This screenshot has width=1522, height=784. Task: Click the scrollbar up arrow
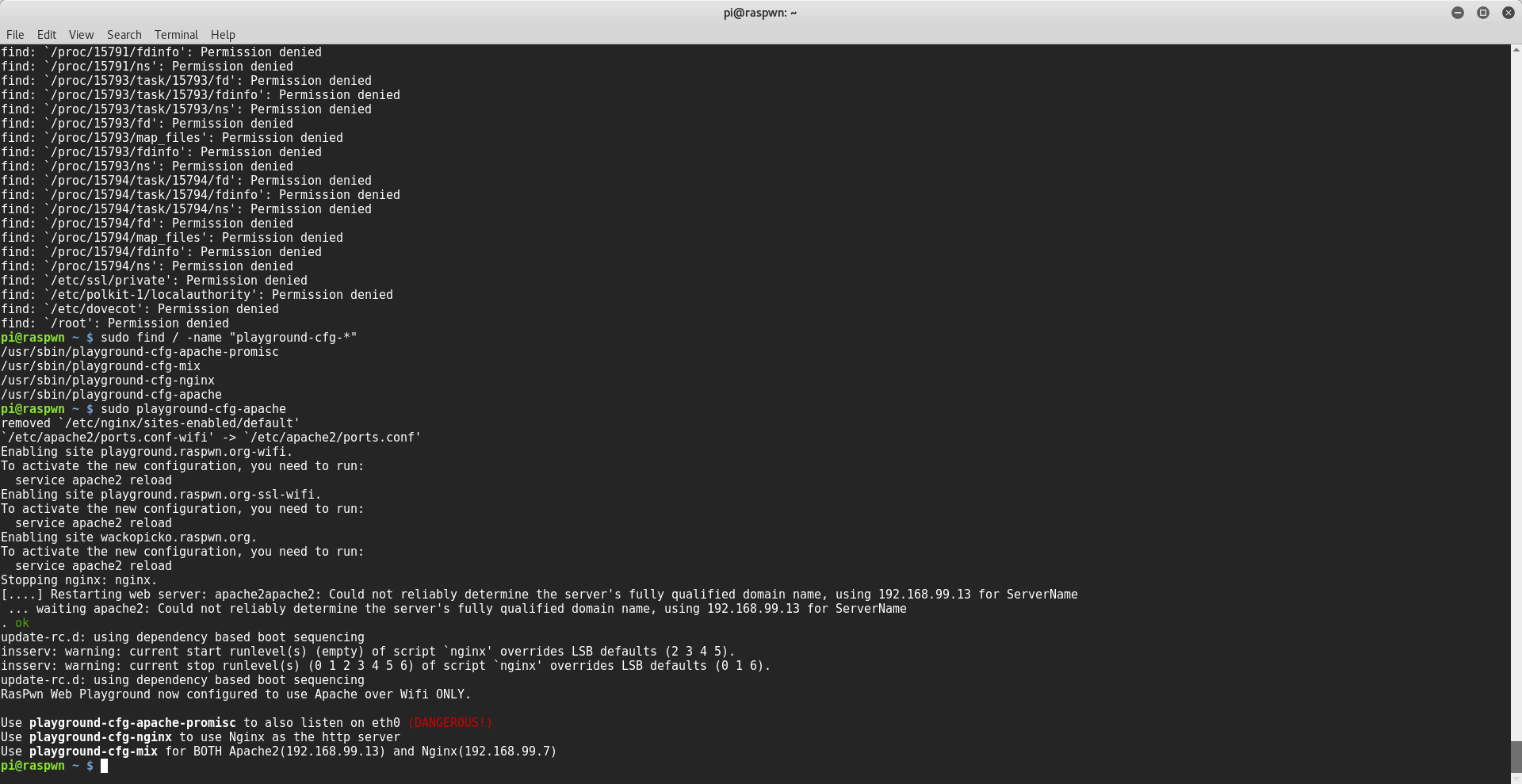pyautogui.click(x=1516, y=50)
